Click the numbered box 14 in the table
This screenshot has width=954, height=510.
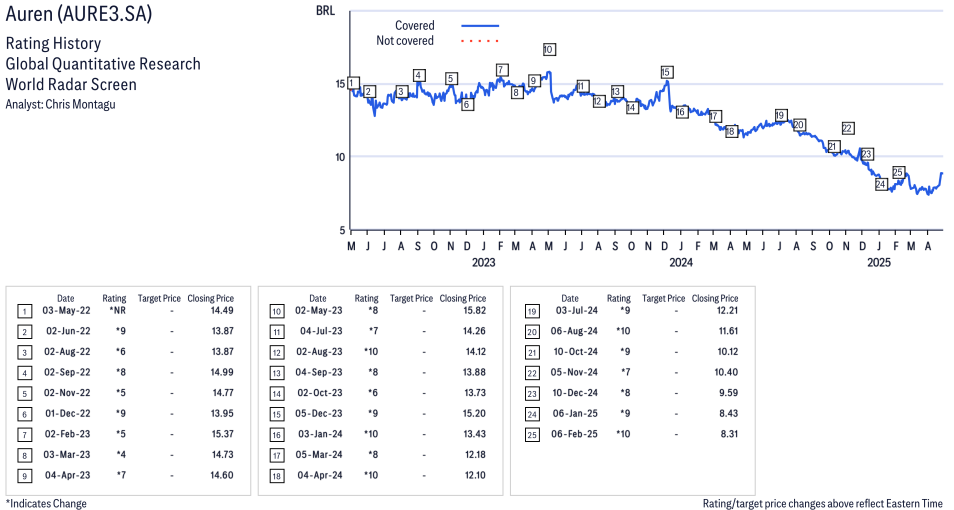pos(277,394)
